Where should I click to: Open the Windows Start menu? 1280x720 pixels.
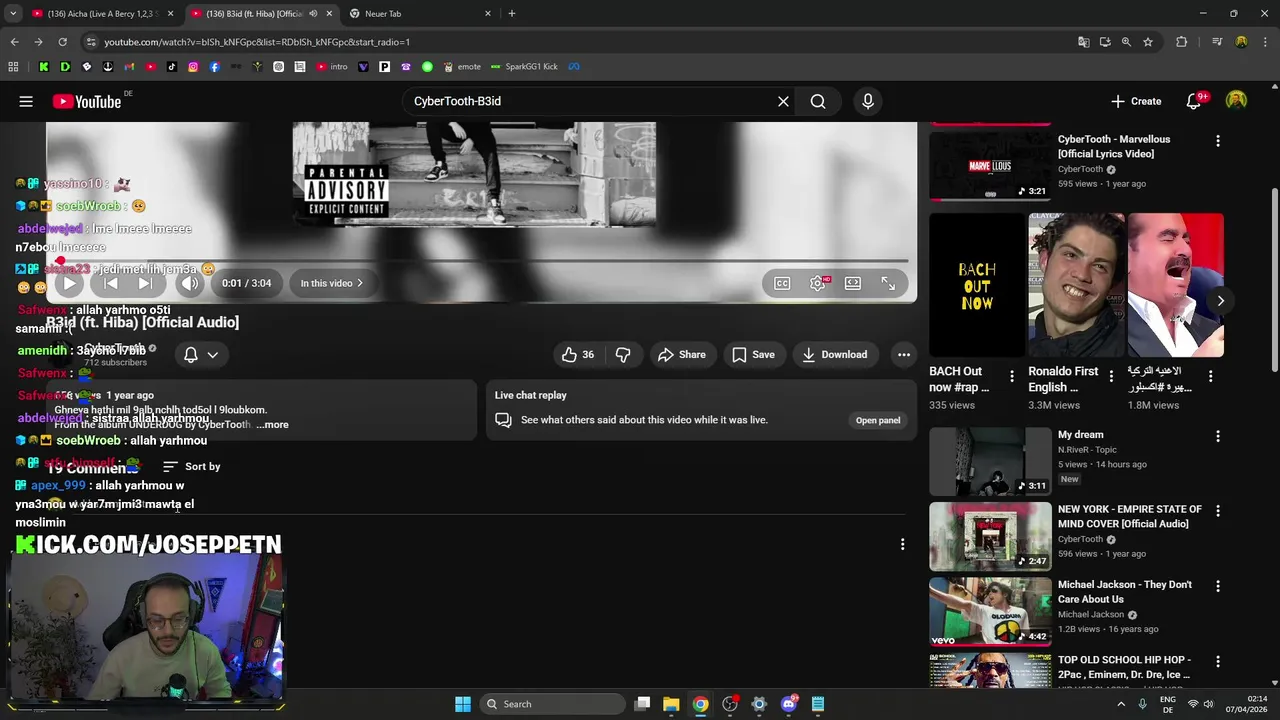[x=463, y=704]
